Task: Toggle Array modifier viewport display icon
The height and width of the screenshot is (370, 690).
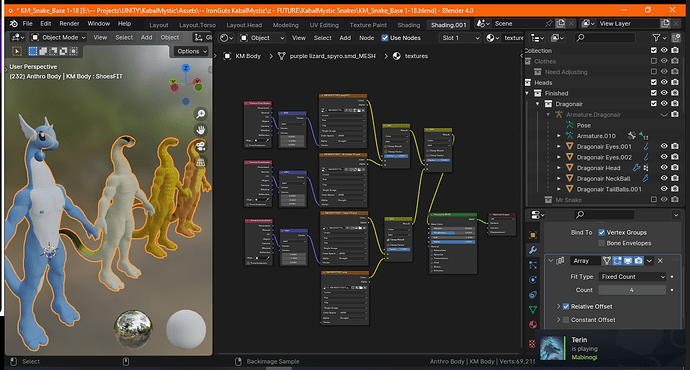Action: click(628, 261)
